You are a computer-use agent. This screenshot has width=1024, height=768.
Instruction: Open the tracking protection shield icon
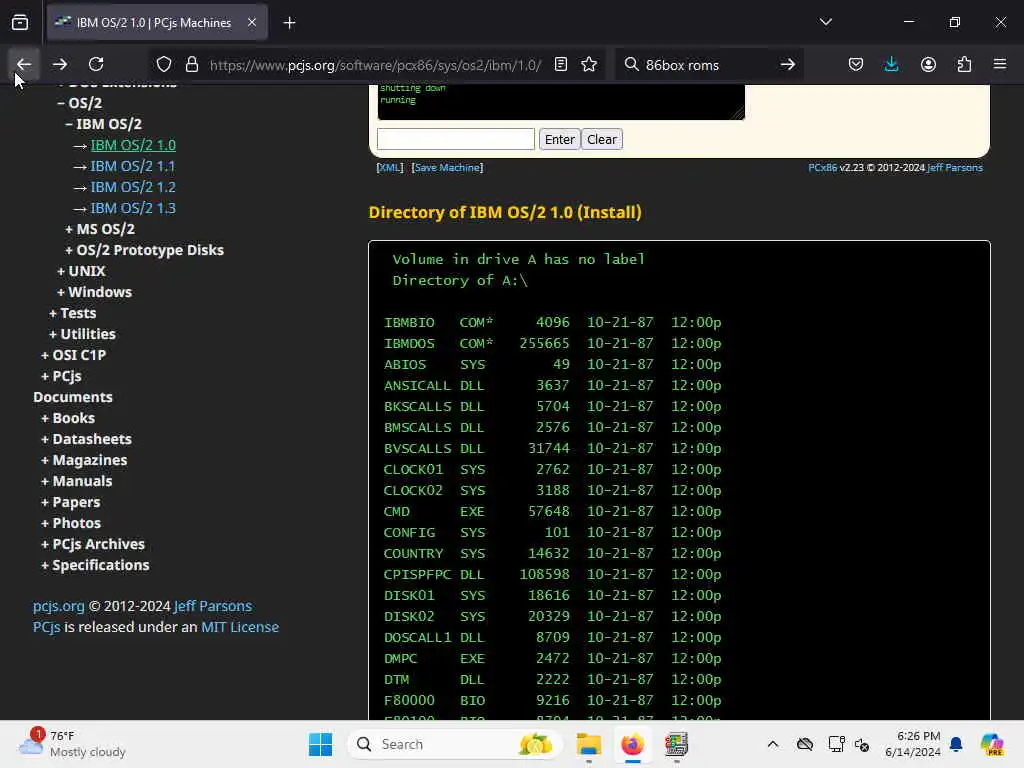[164, 64]
